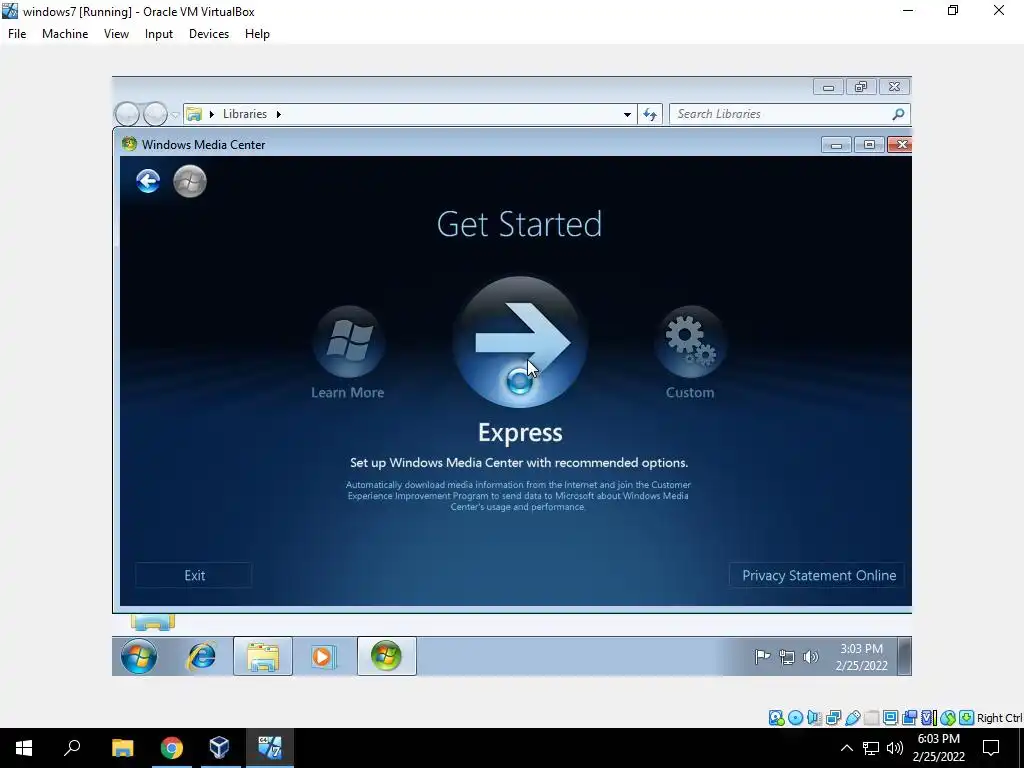Open the View menu in VirtualBox
The width and height of the screenshot is (1024, 768).
point(116,34)
